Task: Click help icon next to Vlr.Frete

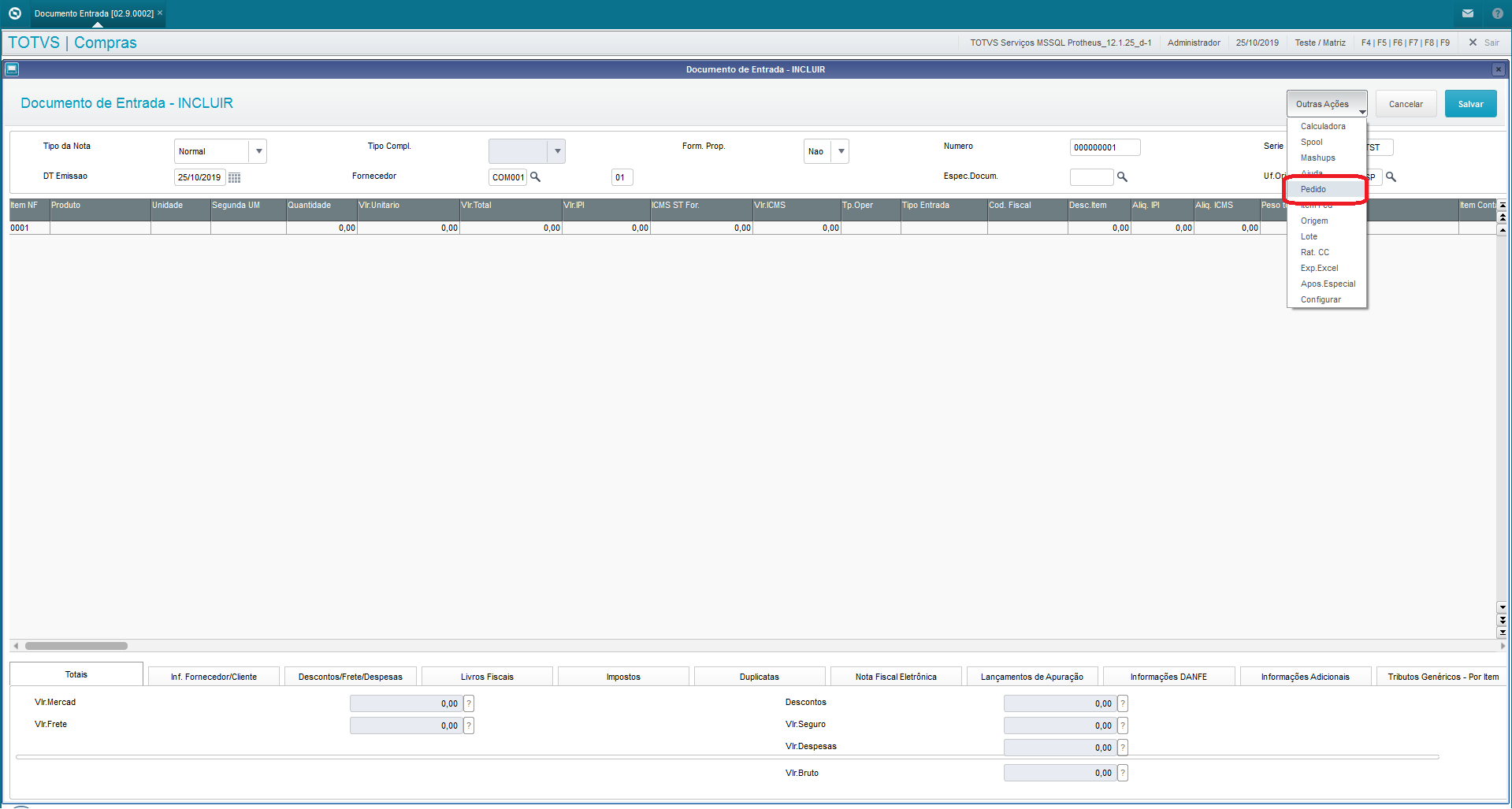Action: pos(469,726)
